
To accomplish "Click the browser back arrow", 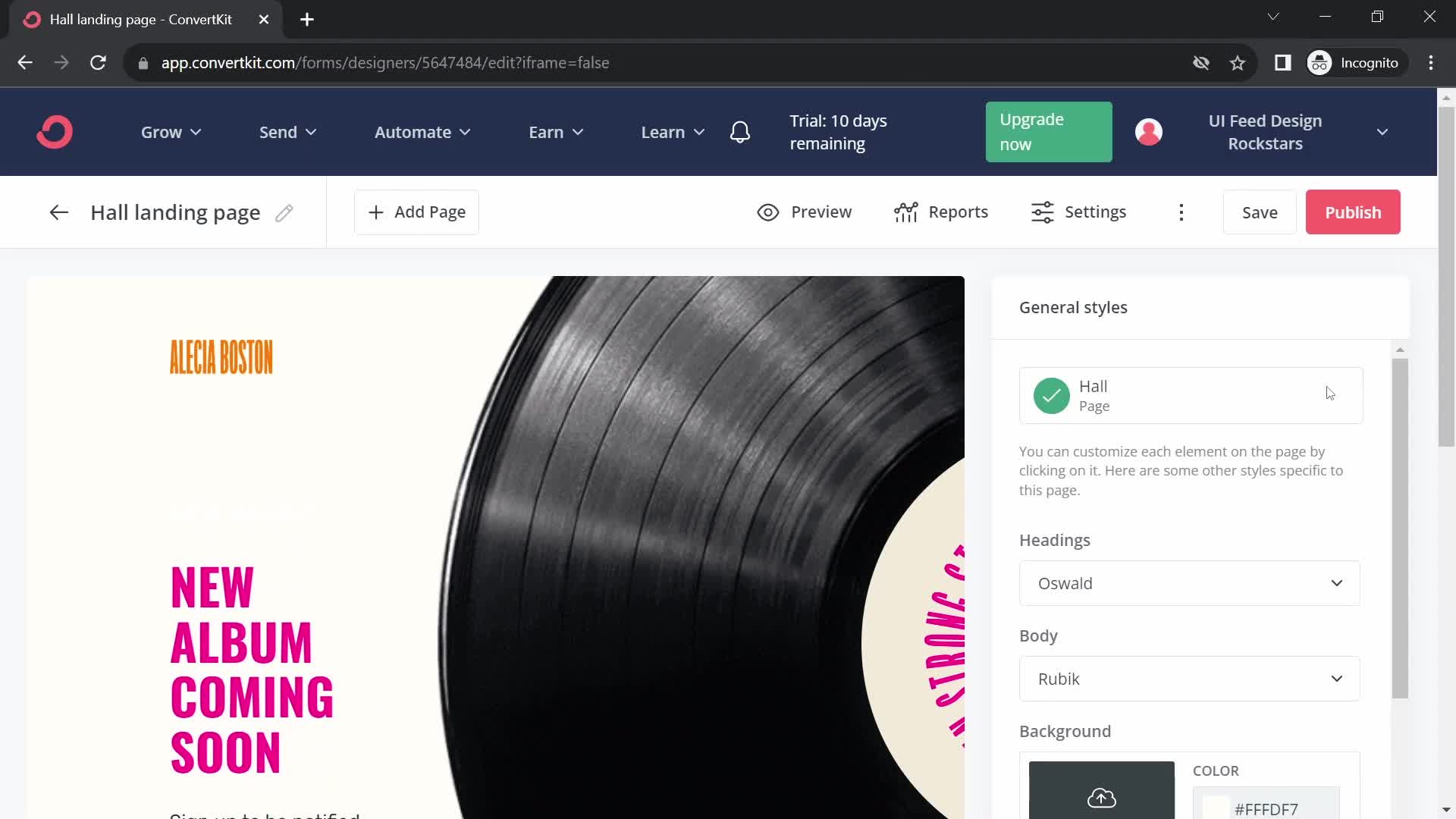I will click(x=25, y=63).
